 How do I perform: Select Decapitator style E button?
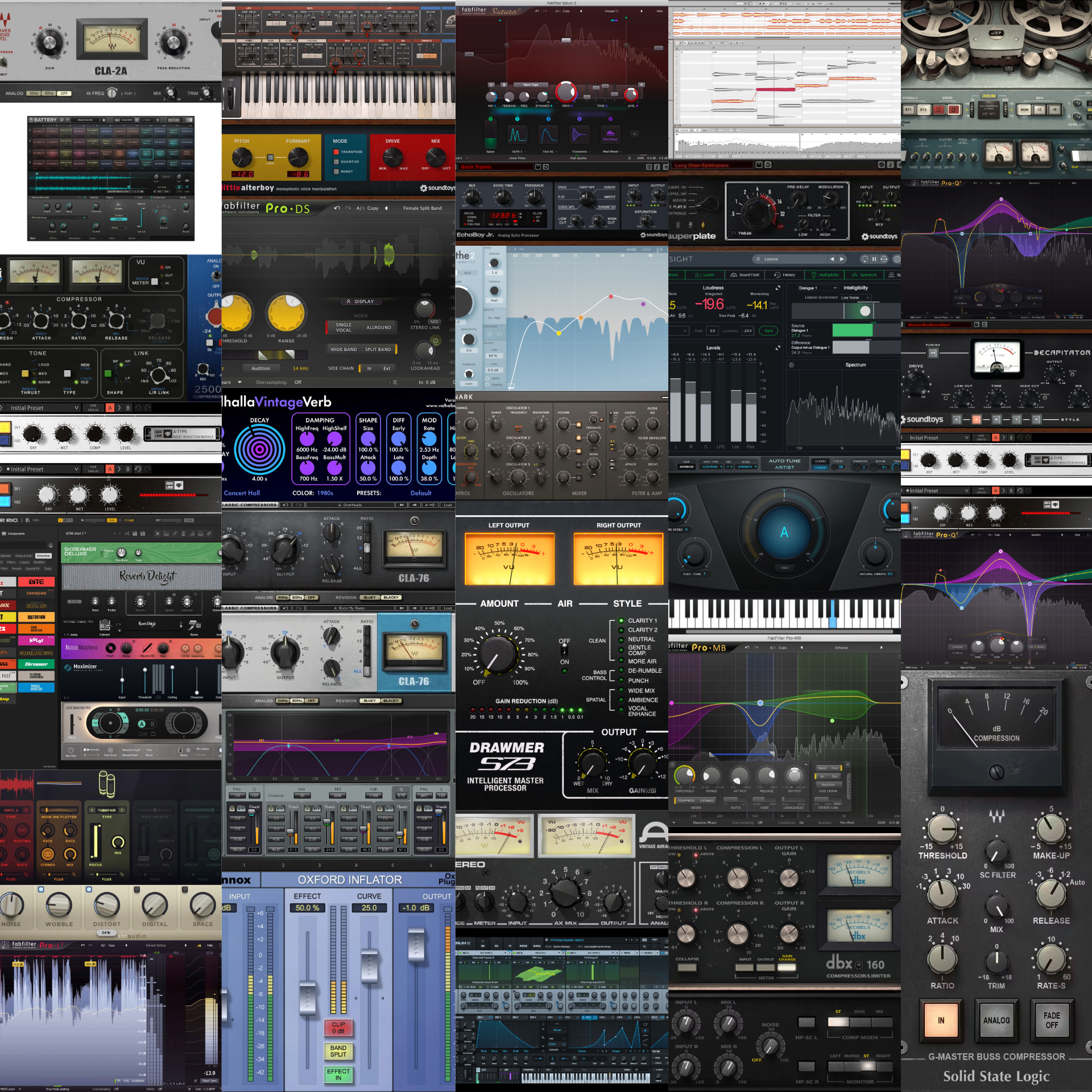click(x=977, y=419)
